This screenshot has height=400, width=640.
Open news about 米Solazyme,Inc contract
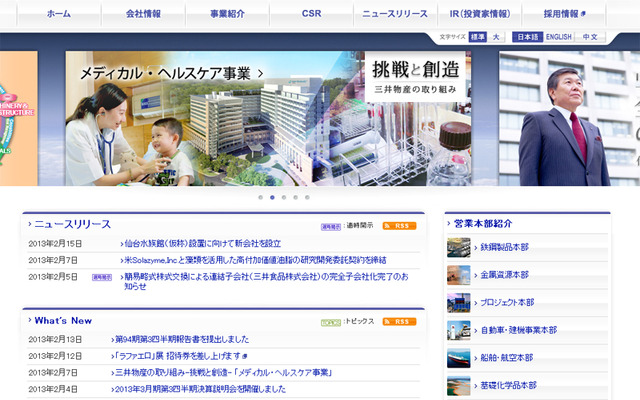tap(255, 260)
